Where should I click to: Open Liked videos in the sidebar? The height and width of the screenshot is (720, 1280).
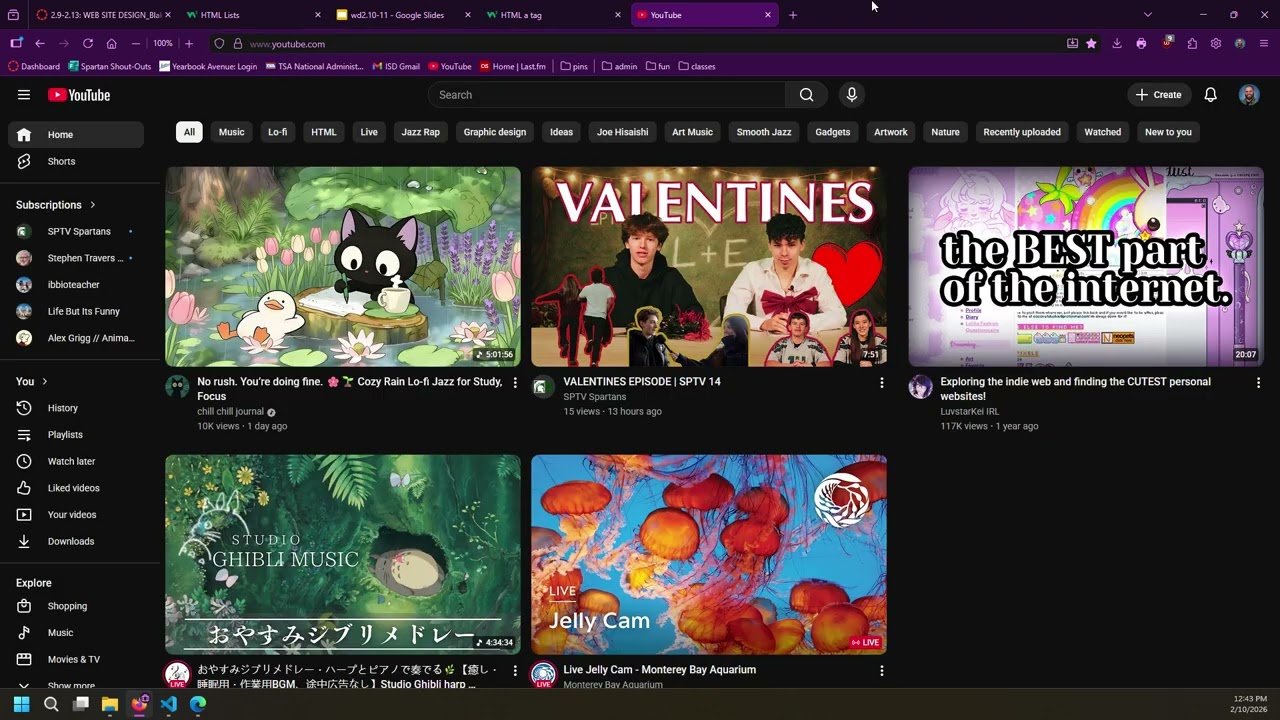coord(76,488)
